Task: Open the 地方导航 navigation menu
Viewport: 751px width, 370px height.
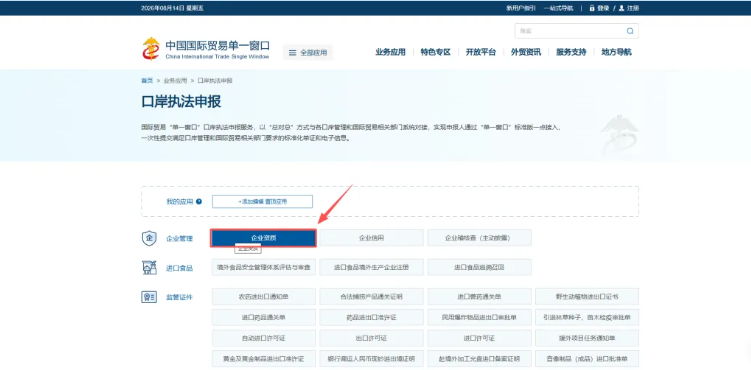Action: point(616,52)
